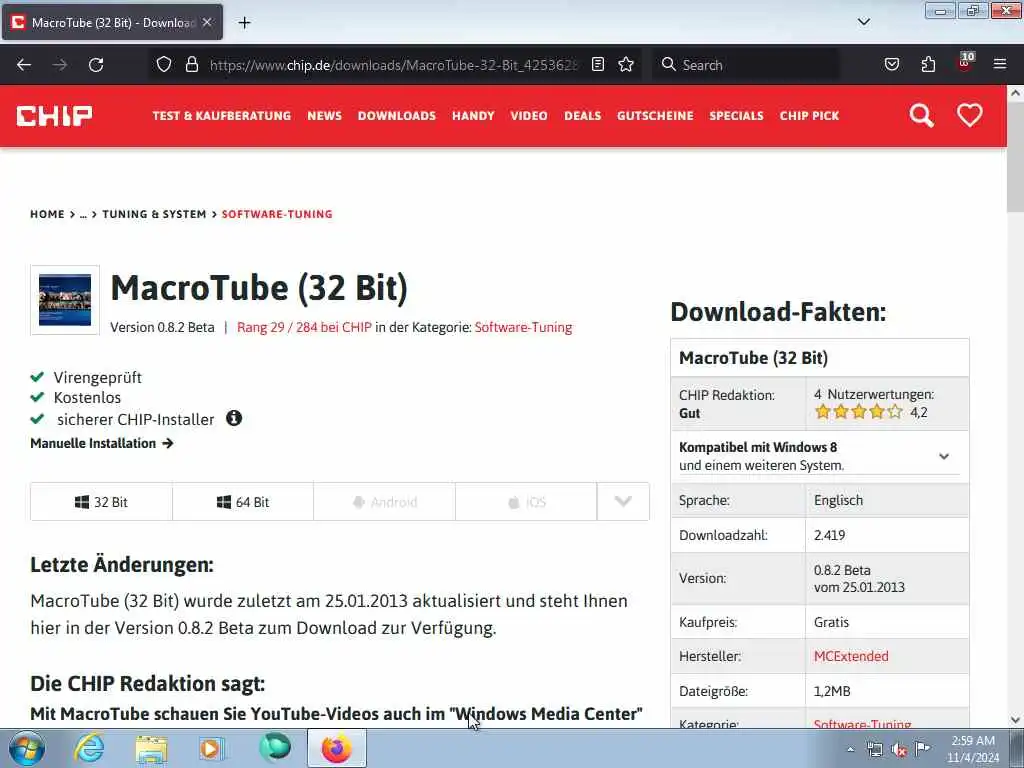1024x768 pixels.
Task: Click the greyed-out forward navigation arrow
Action: (60, 65)
